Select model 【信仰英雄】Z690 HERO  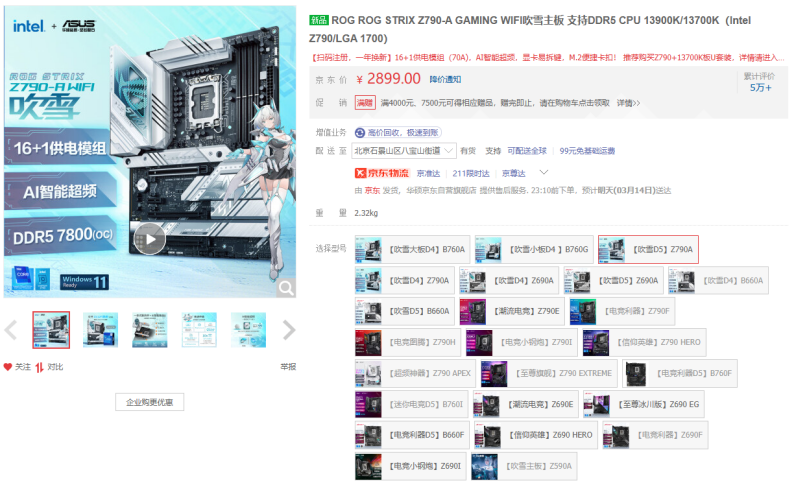pos(536,435)
